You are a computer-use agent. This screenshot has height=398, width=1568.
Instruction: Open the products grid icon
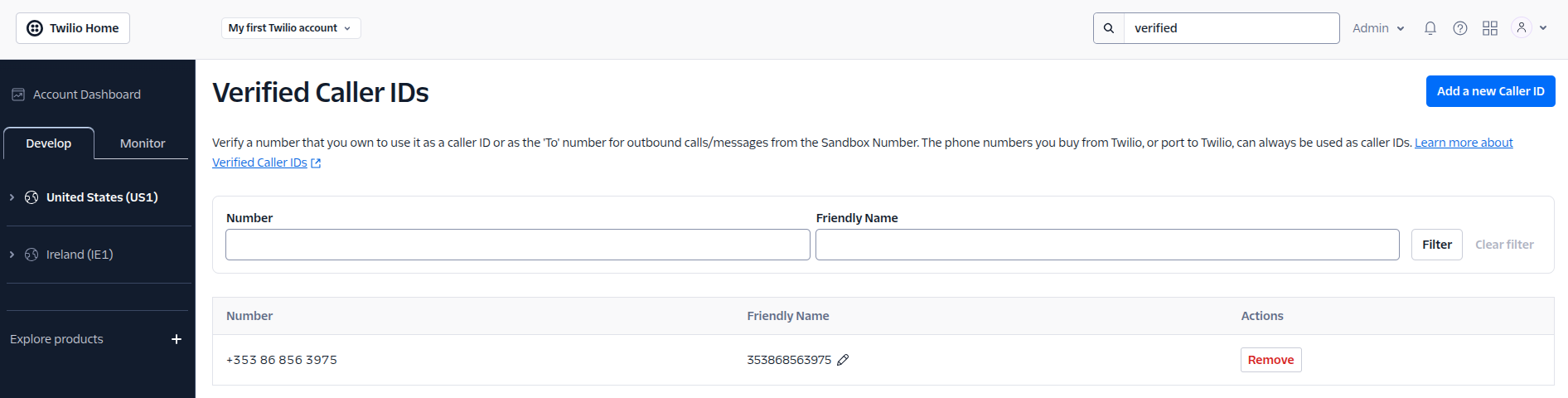(x=1490, y=28)
